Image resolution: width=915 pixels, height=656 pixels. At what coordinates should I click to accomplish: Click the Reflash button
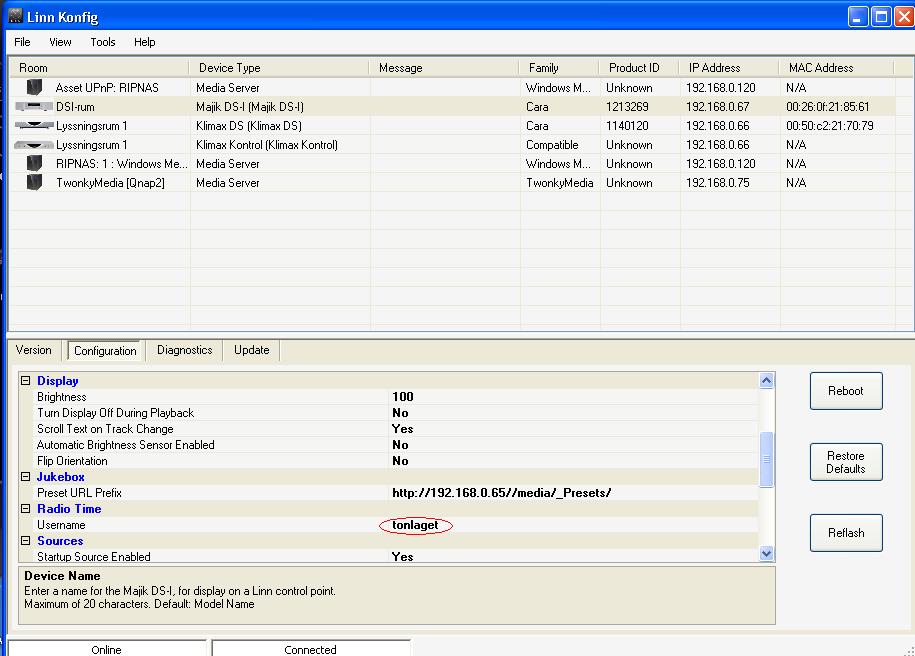coord(846,533)
